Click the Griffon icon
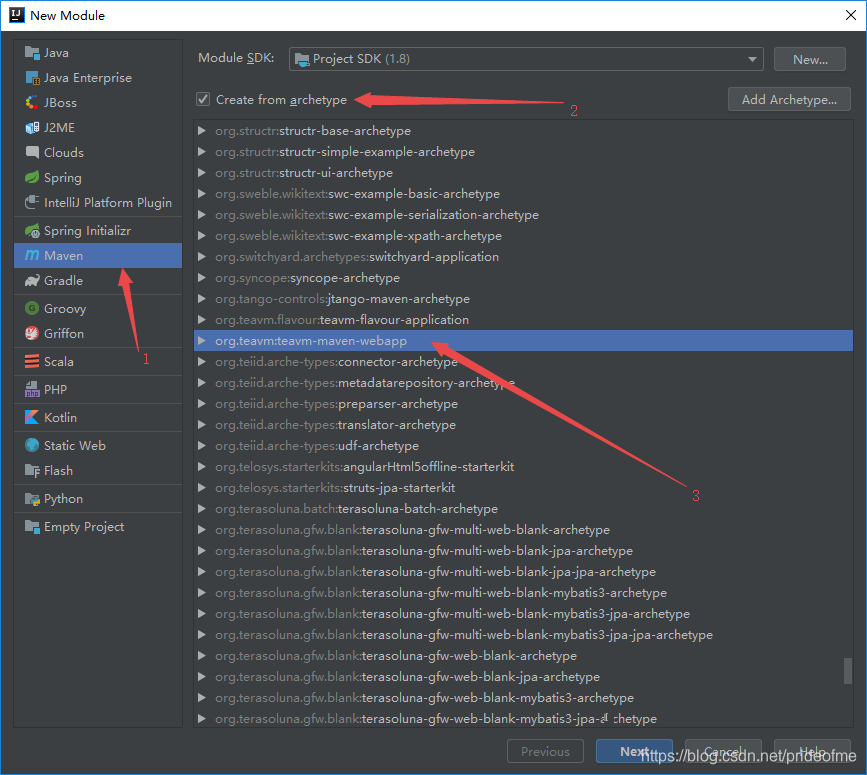The width and height of the screenshot is (867, 775). 32,333
